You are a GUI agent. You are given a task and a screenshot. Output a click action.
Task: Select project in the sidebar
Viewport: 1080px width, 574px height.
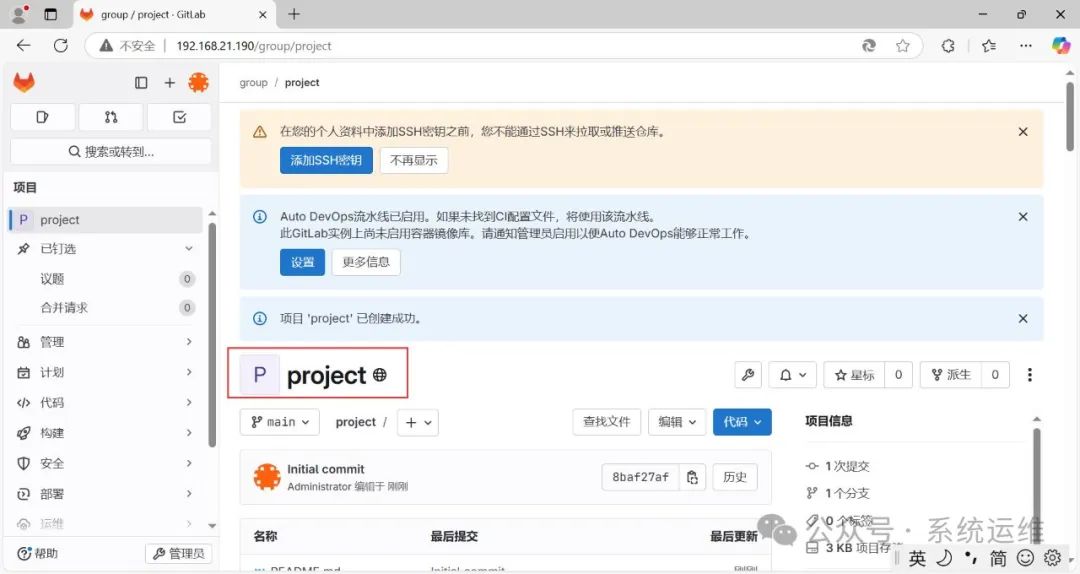coord(106,220)
